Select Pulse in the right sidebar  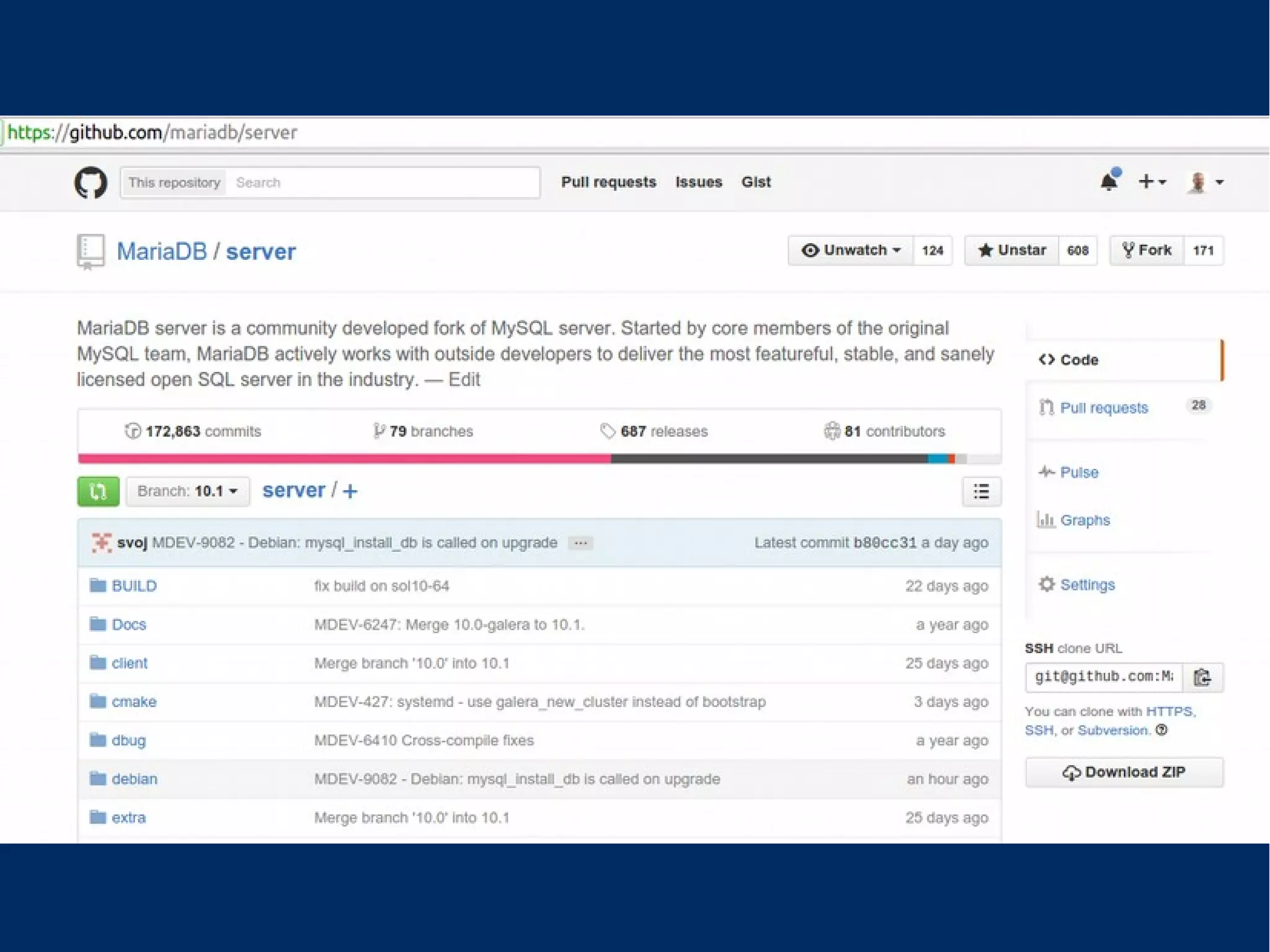coord(1079,473)
